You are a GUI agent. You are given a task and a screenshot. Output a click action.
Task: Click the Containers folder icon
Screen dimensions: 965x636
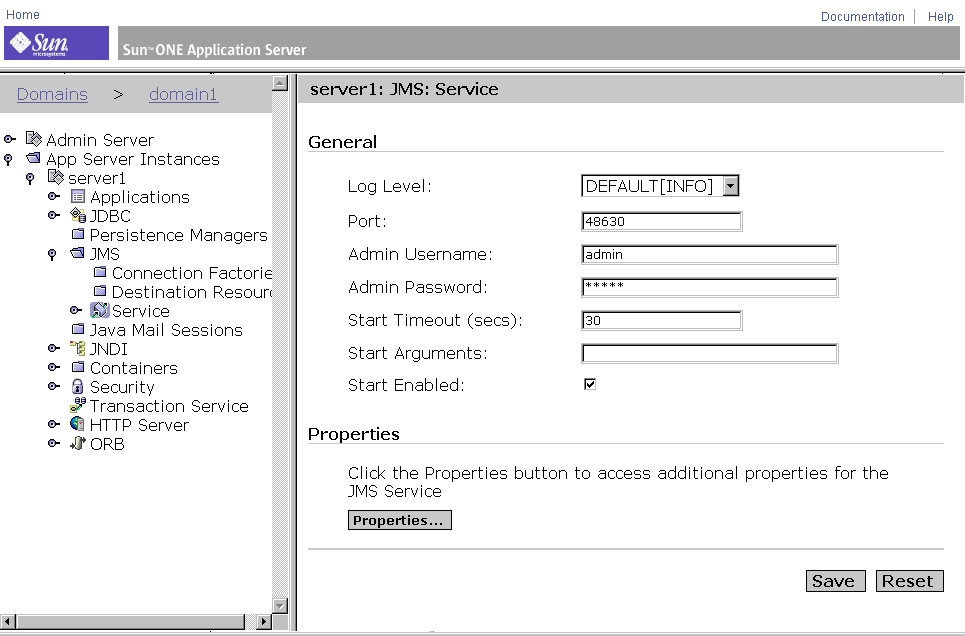[x=78, y=367]
